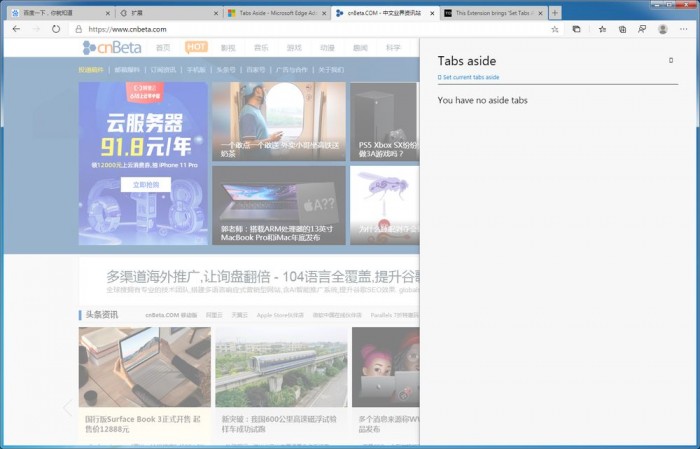Open the Tabs aside panel options icon
700x449 pixels.
click(671, 61)
